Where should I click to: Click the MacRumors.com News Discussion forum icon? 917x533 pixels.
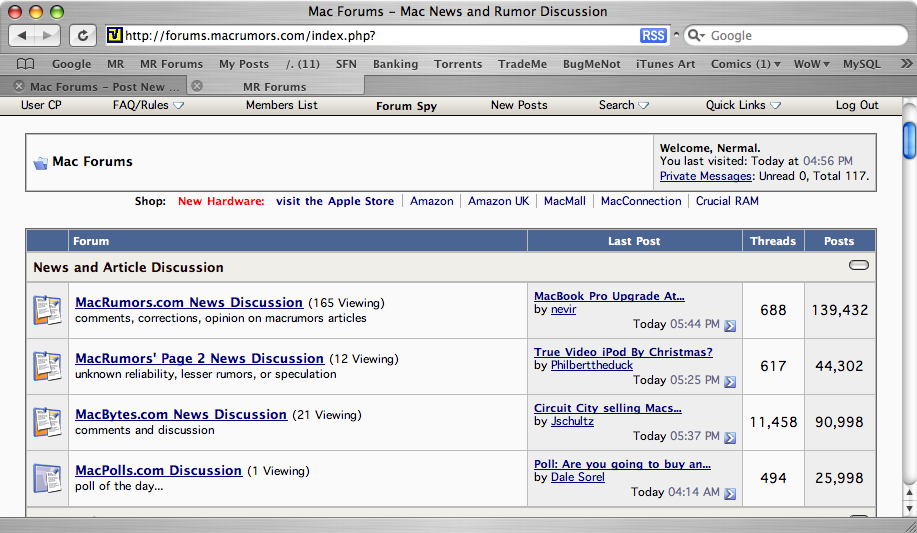(47, 310)
